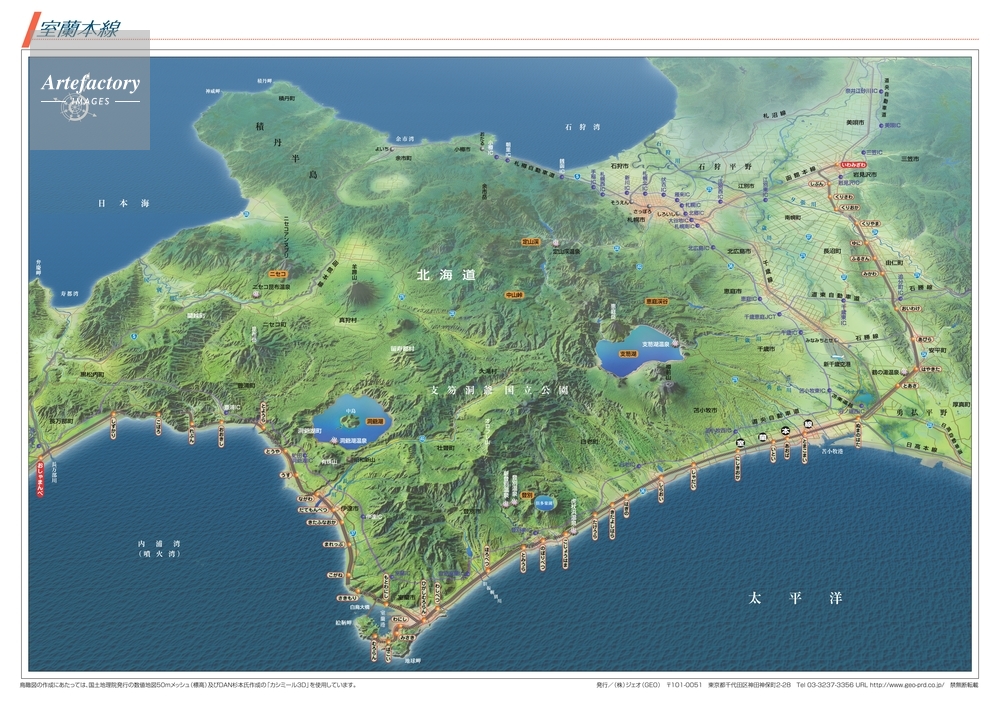Click the Artefactory compass logo icon
This screenshot has width=1000, height=707.
75,111
